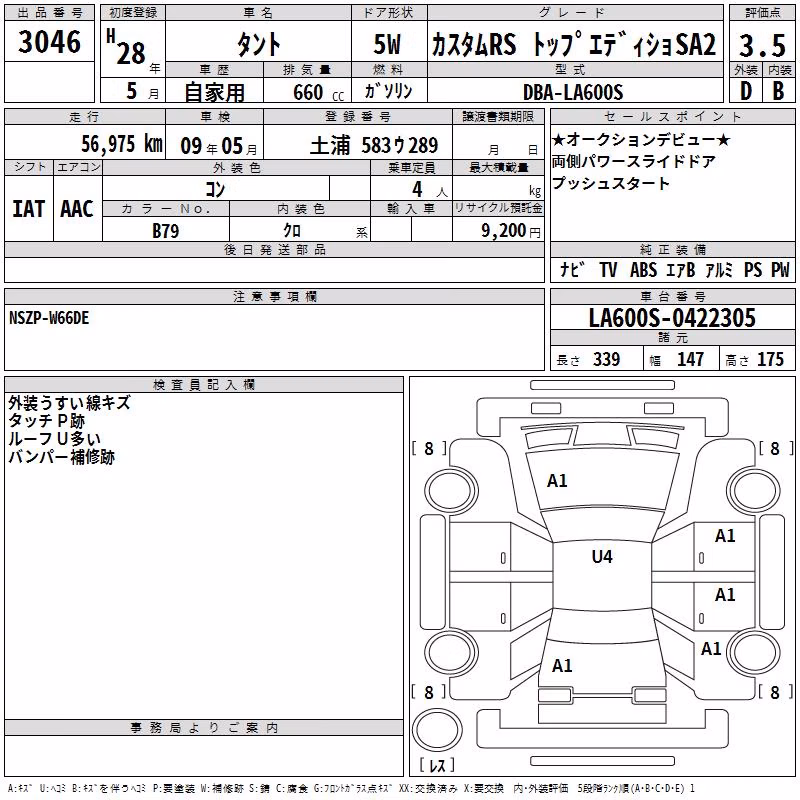Click fuel type ガソリン
800x800 pixels.
388,91
